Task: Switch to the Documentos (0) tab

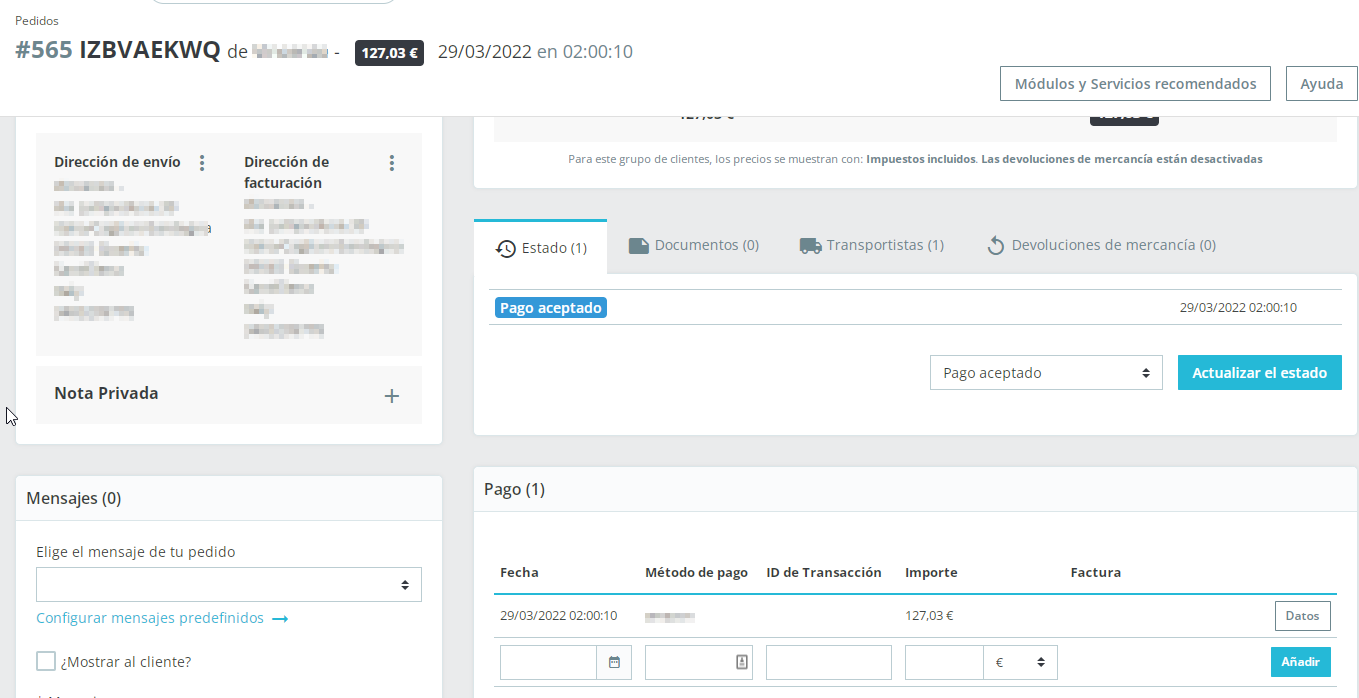Action: point(694,245)
